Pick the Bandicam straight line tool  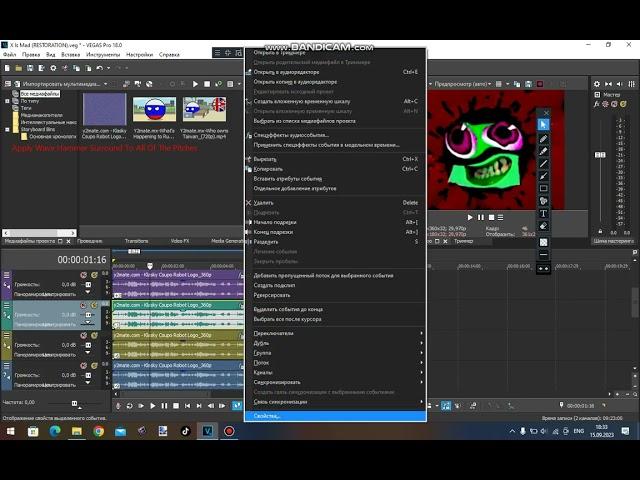coord(543,164)
